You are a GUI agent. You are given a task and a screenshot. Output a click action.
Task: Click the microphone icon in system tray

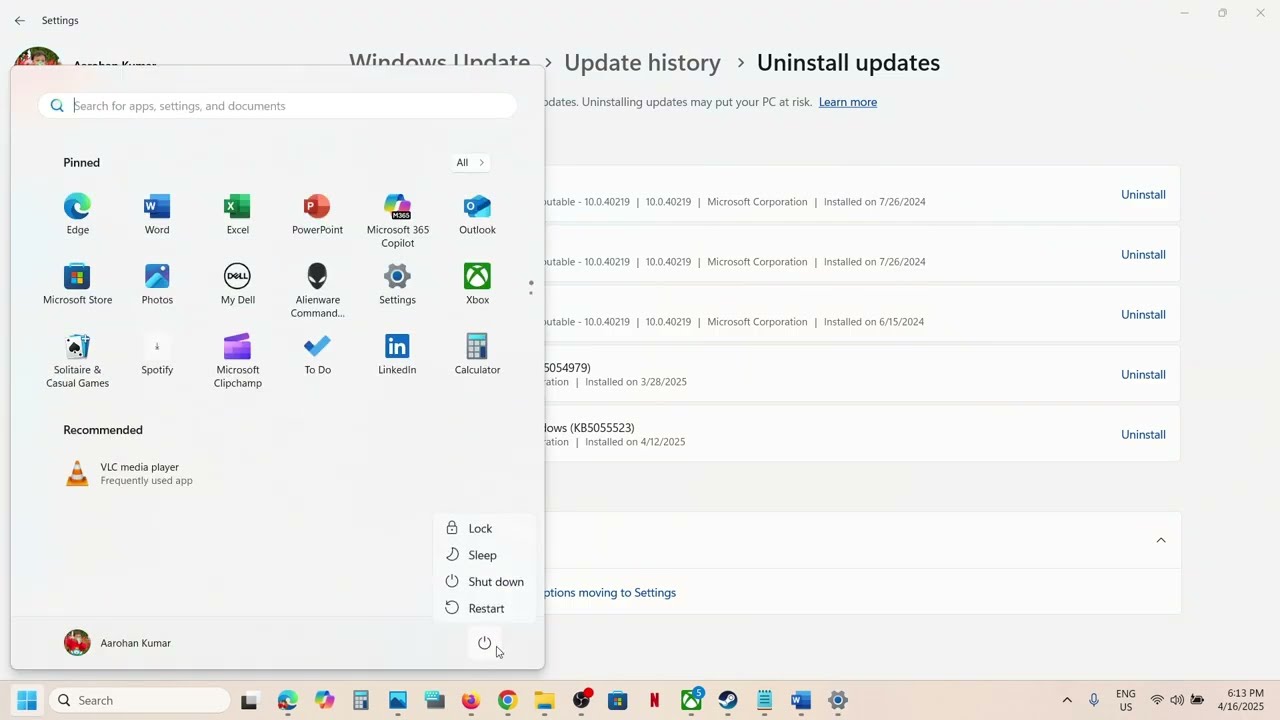pos(1094,700)
